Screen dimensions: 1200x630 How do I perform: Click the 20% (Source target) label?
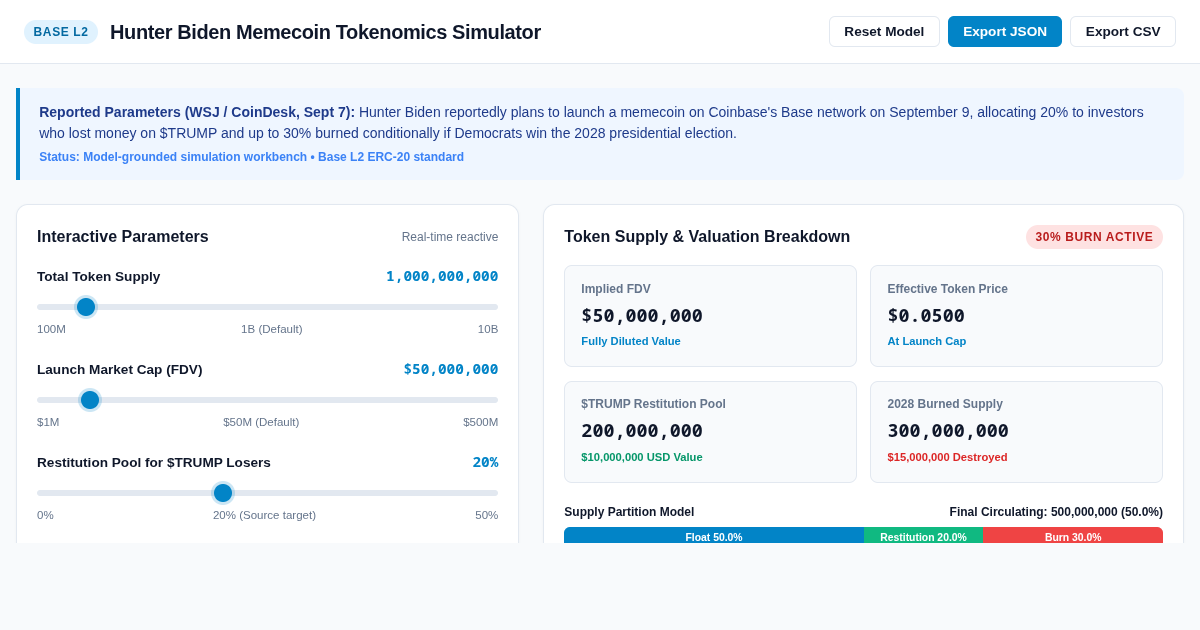[x=264, y=515]
